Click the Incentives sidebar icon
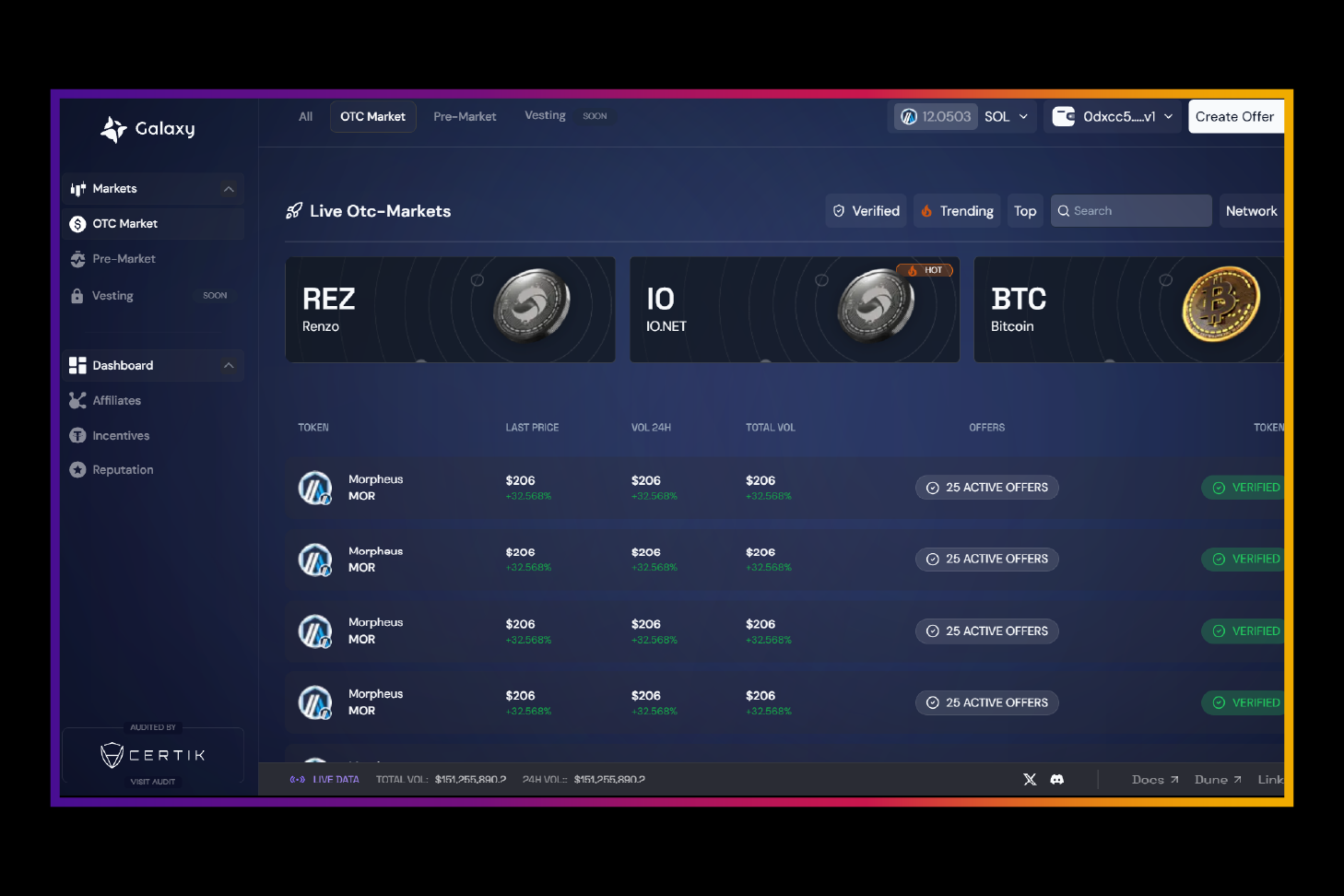 [77, 436]
